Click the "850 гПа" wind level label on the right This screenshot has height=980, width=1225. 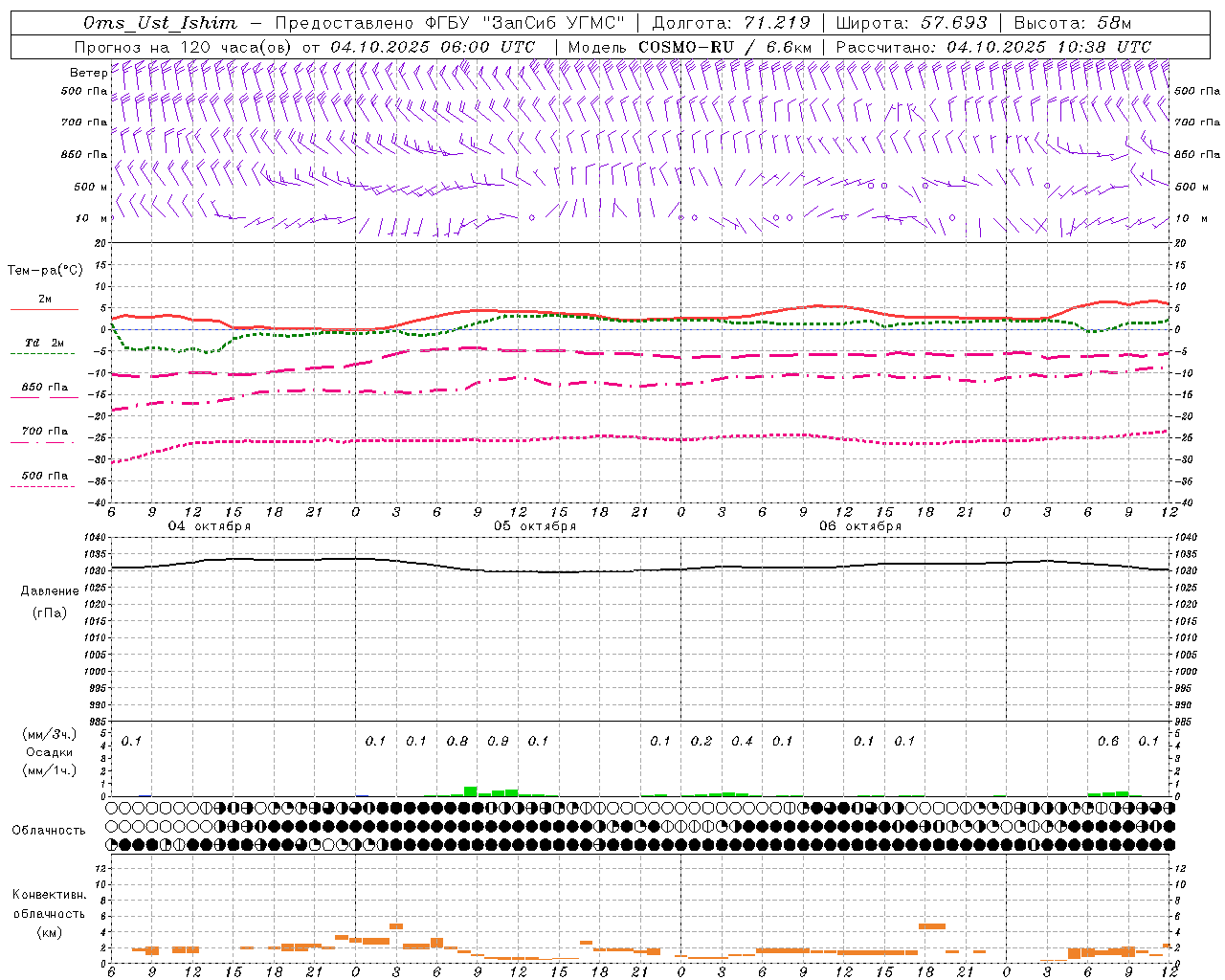point(1197,154)
